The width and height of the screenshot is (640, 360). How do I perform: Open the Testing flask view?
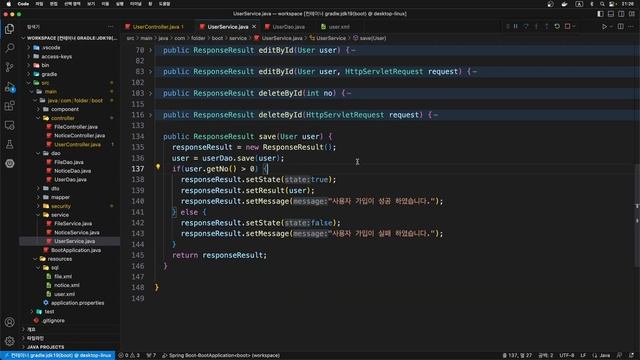click(9, 144)
